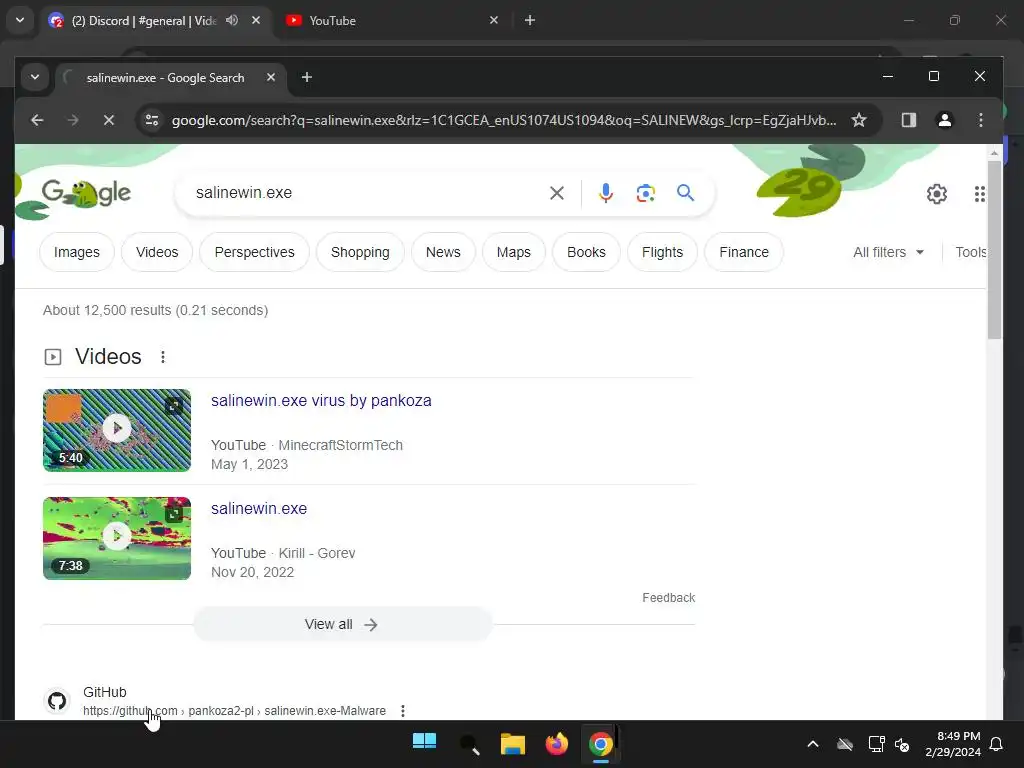1024x768 pixels.
Task: Select the Flights filter chip
Action: (662, 252)
